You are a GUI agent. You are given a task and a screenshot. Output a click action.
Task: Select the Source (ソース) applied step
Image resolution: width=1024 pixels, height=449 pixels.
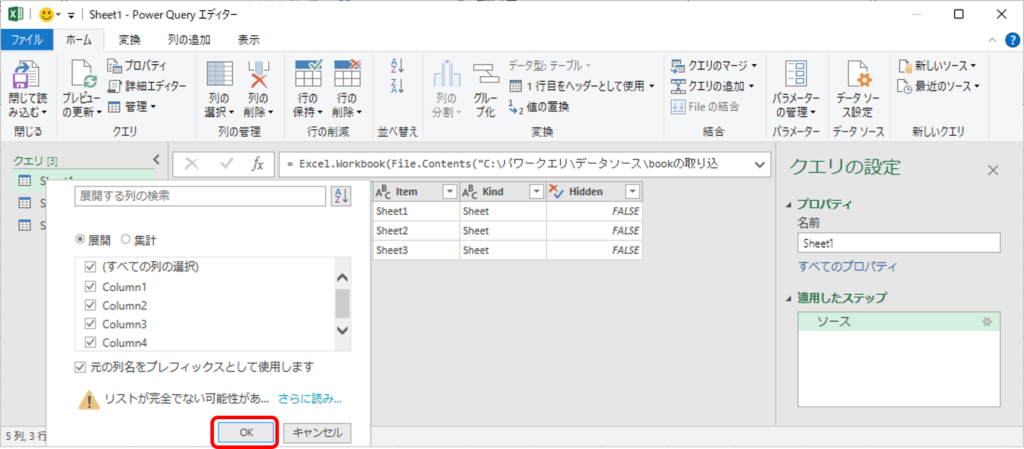click(x=899, y=322)
